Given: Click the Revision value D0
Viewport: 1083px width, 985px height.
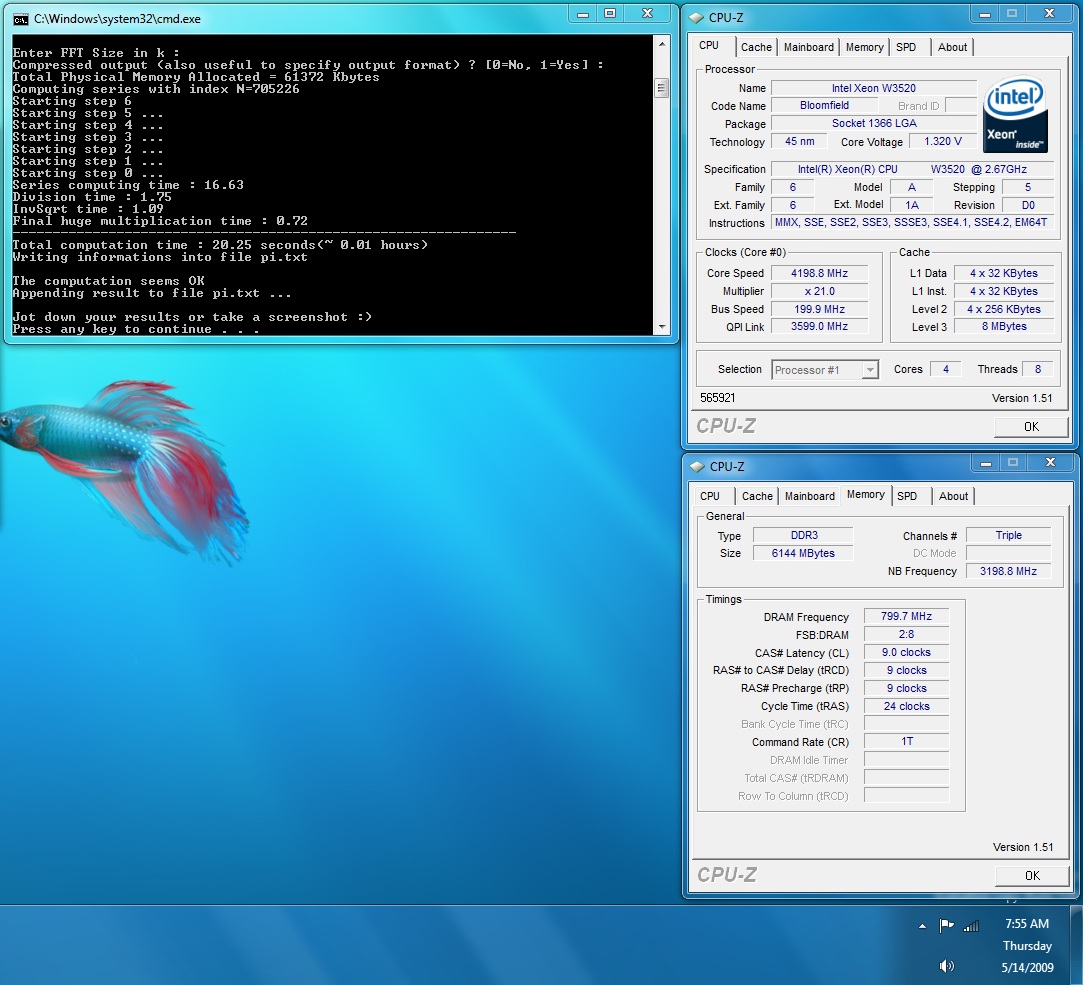Looking at the screenshot, I should coord(1028,205).
